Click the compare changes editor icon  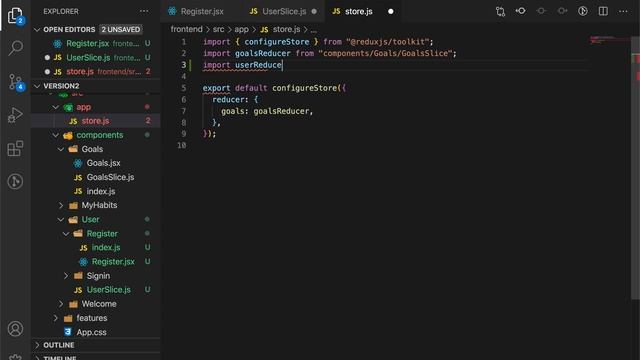500,11
